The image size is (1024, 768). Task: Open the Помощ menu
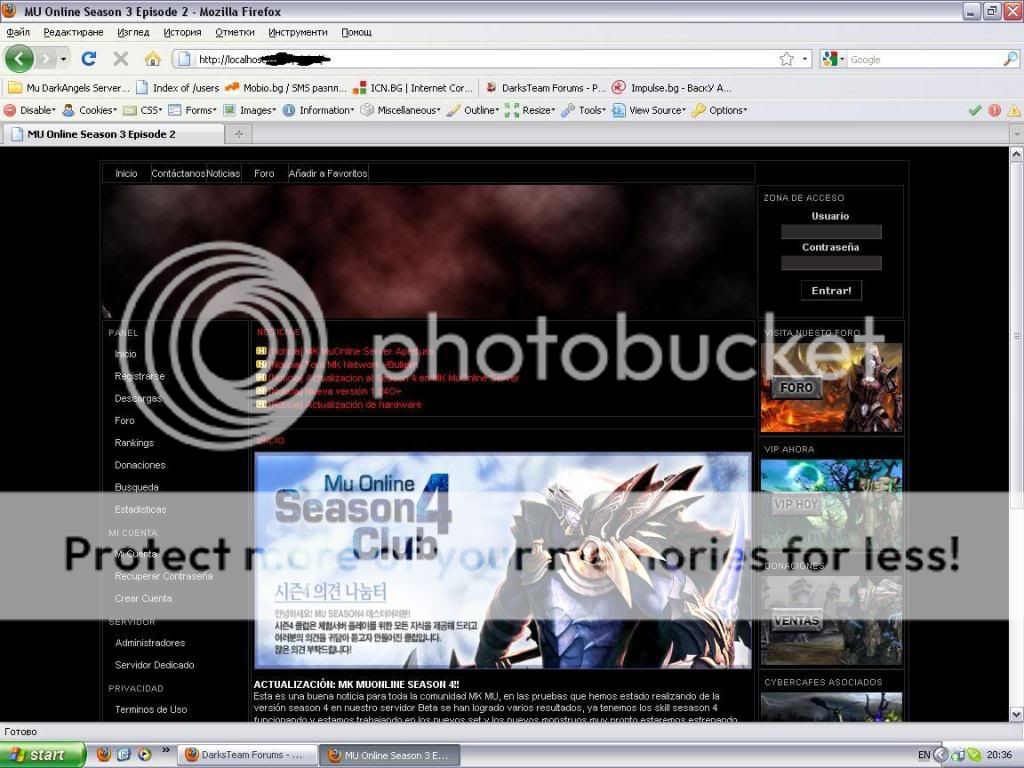[357, 32]
